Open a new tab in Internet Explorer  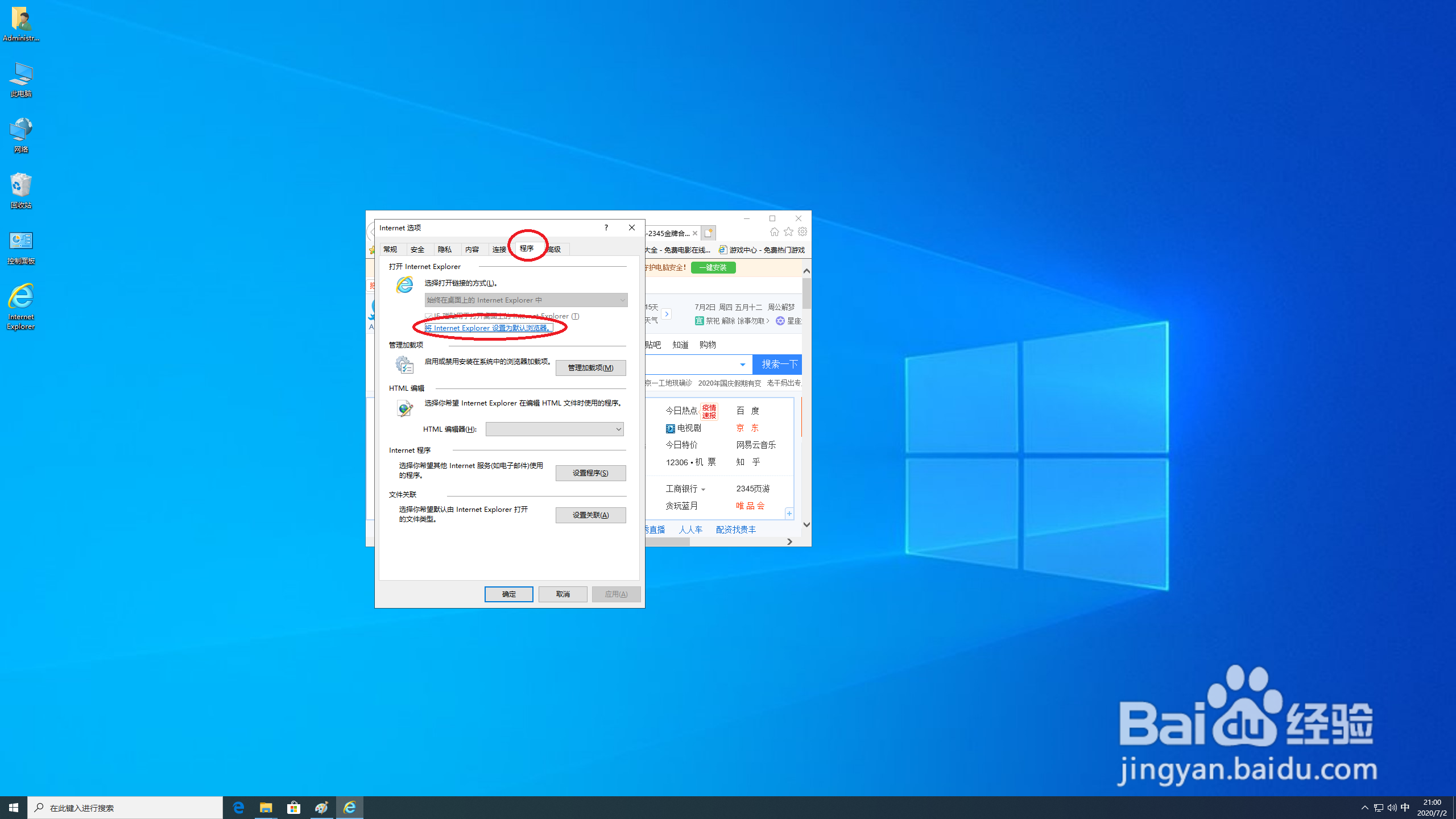click(x=709, y=233)
